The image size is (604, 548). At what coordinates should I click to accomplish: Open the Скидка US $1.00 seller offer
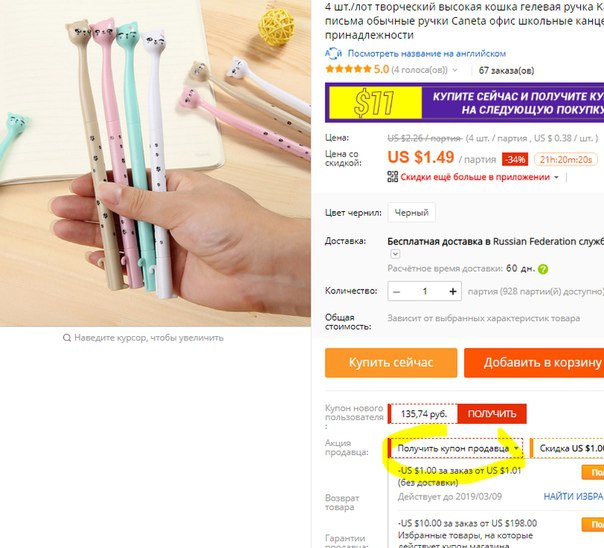tap(567, 449)
